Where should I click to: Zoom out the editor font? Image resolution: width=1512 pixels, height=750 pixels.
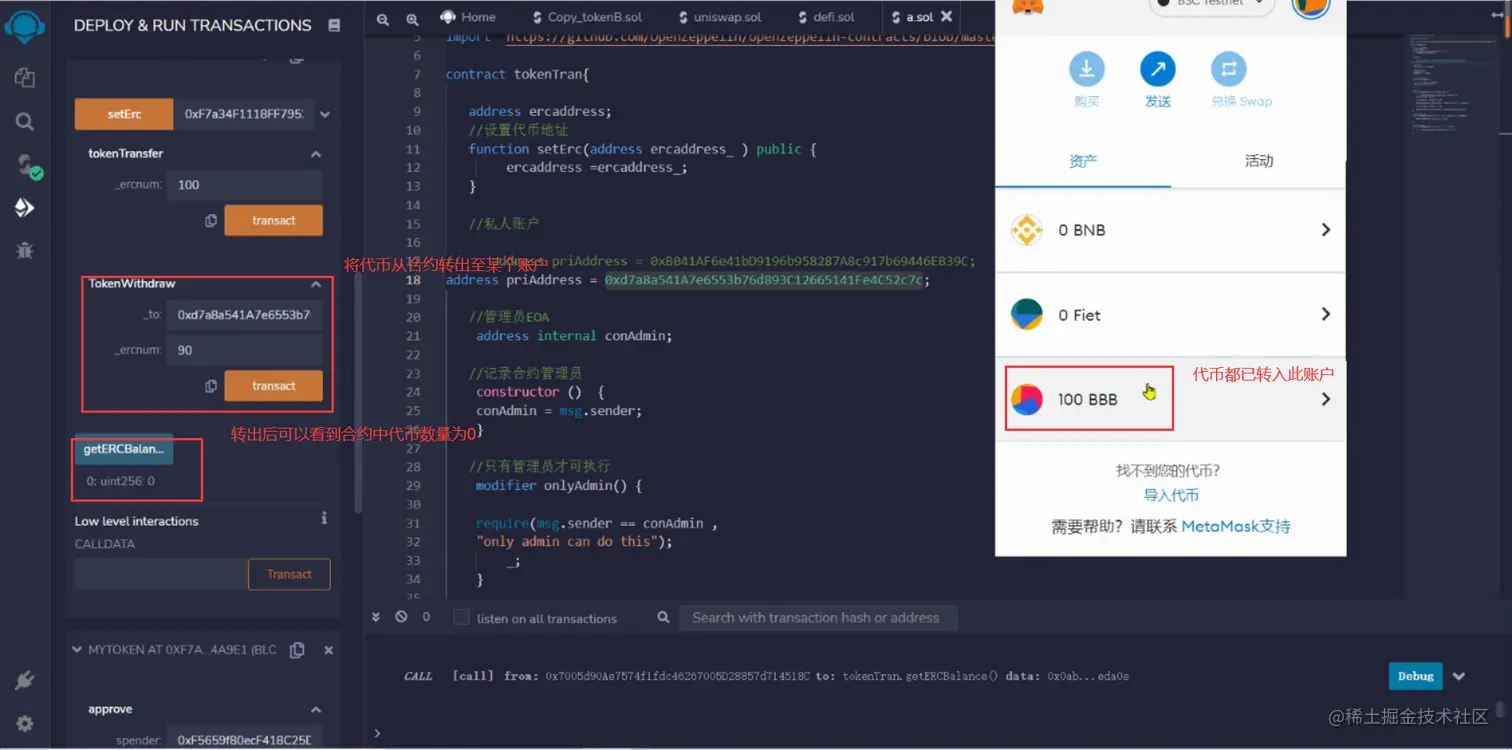tap(383, 18)
